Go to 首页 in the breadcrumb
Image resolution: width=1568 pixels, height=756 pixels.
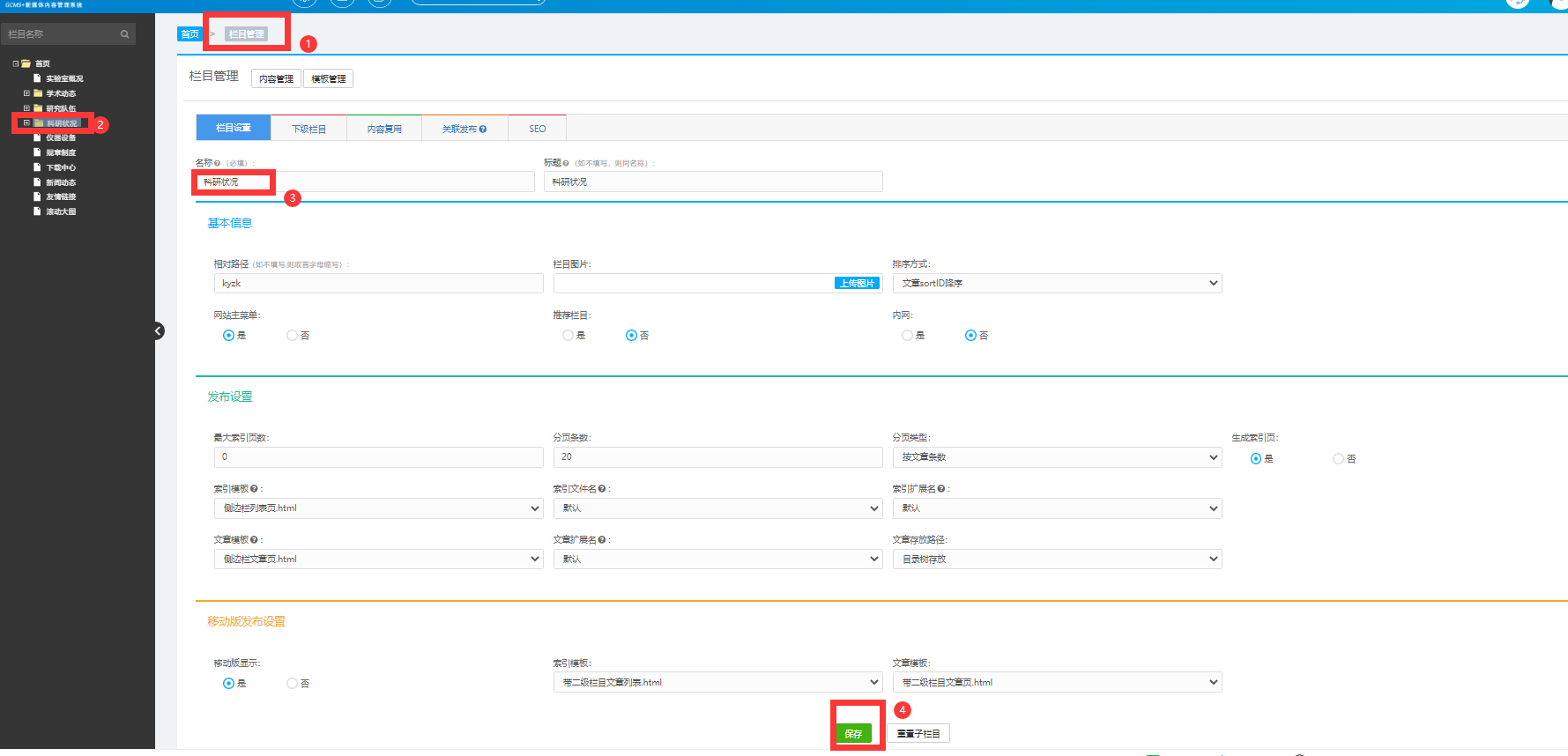pyautogui.click(x=189, y=34)
